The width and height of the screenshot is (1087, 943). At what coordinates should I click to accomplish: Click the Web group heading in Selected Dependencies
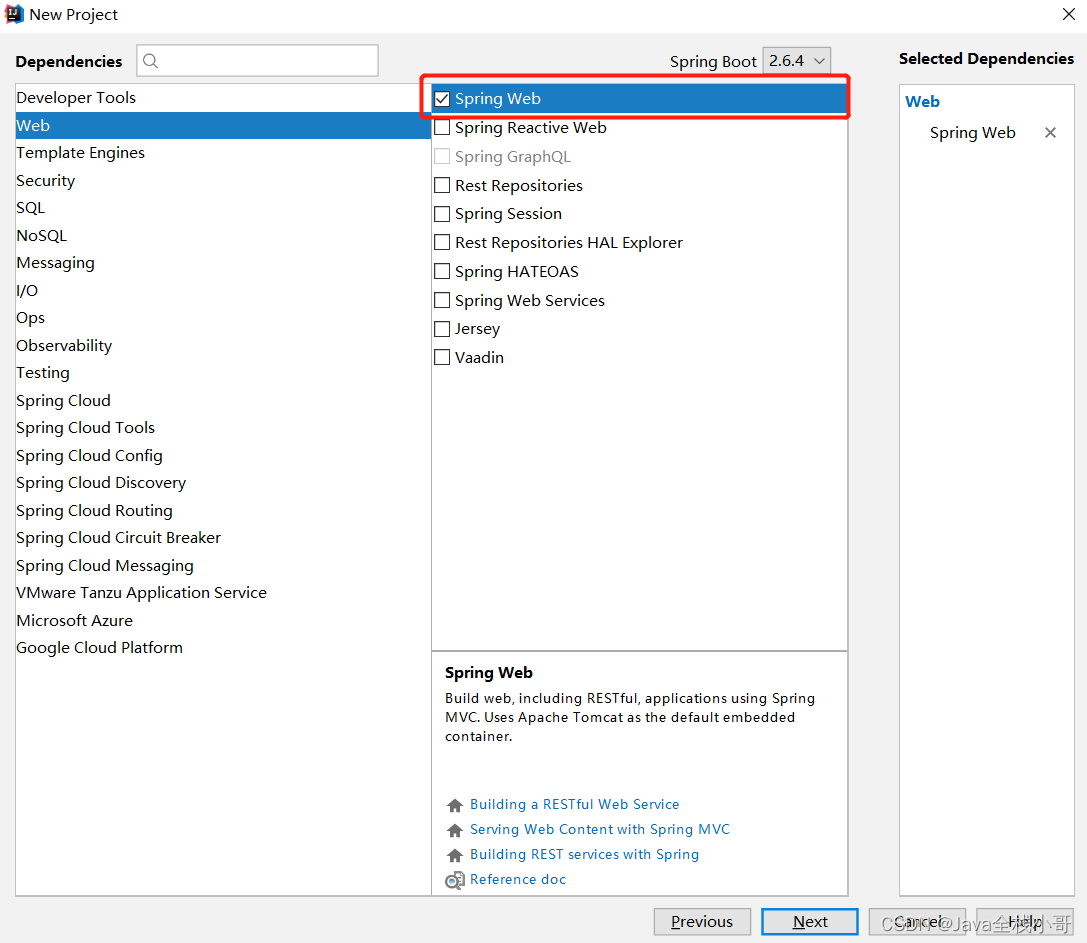coord(922,102)
